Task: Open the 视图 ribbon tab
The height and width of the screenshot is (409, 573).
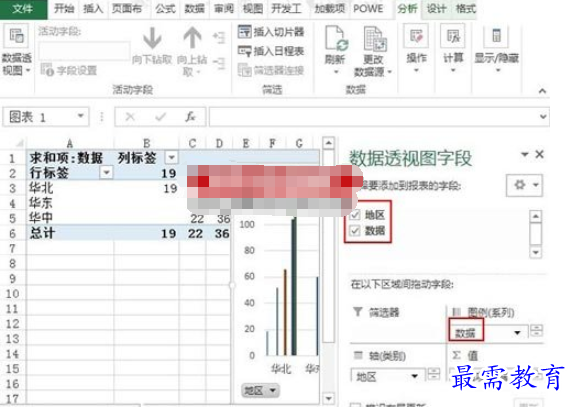Action: pyautogui.click(x=253, y=8)
